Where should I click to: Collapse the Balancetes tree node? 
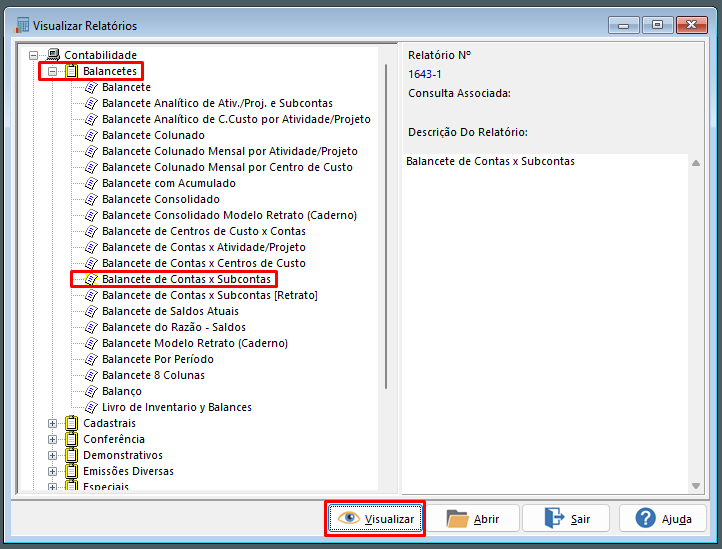(52, 71)
